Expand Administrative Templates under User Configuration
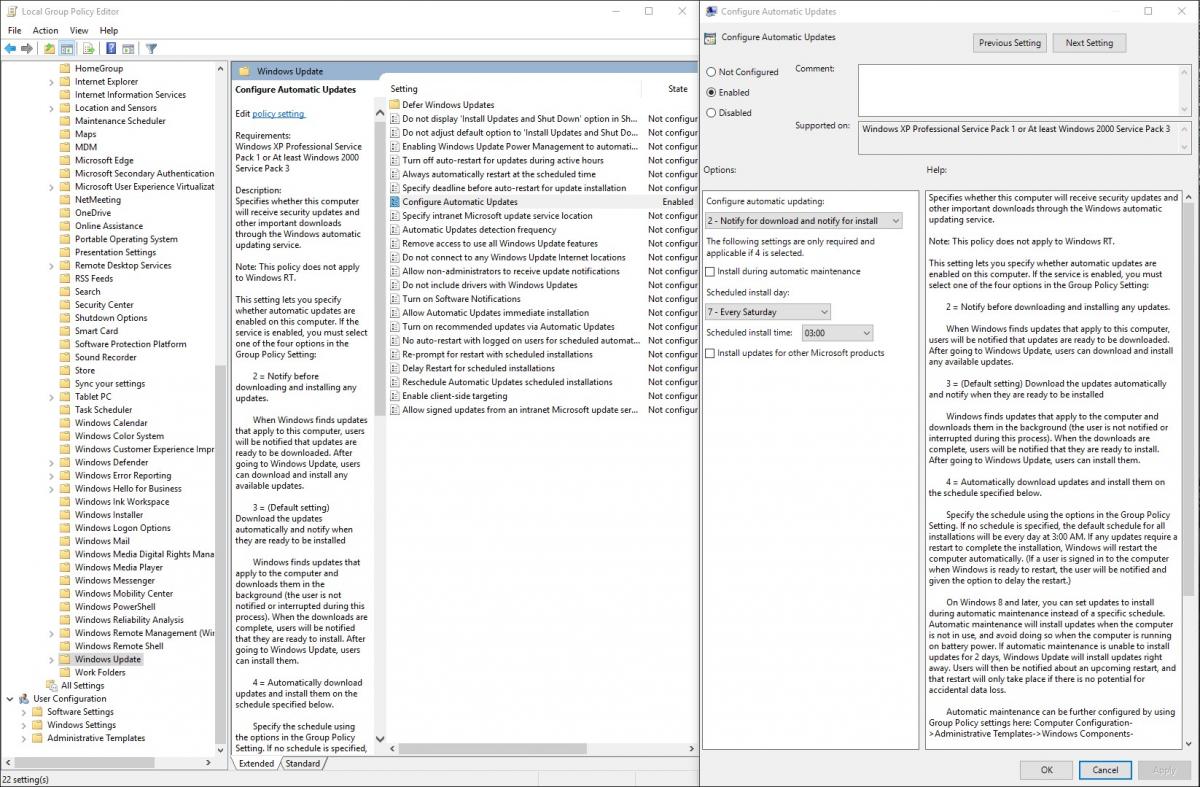This screenshot has width=1200, height=787. [24, 738]
